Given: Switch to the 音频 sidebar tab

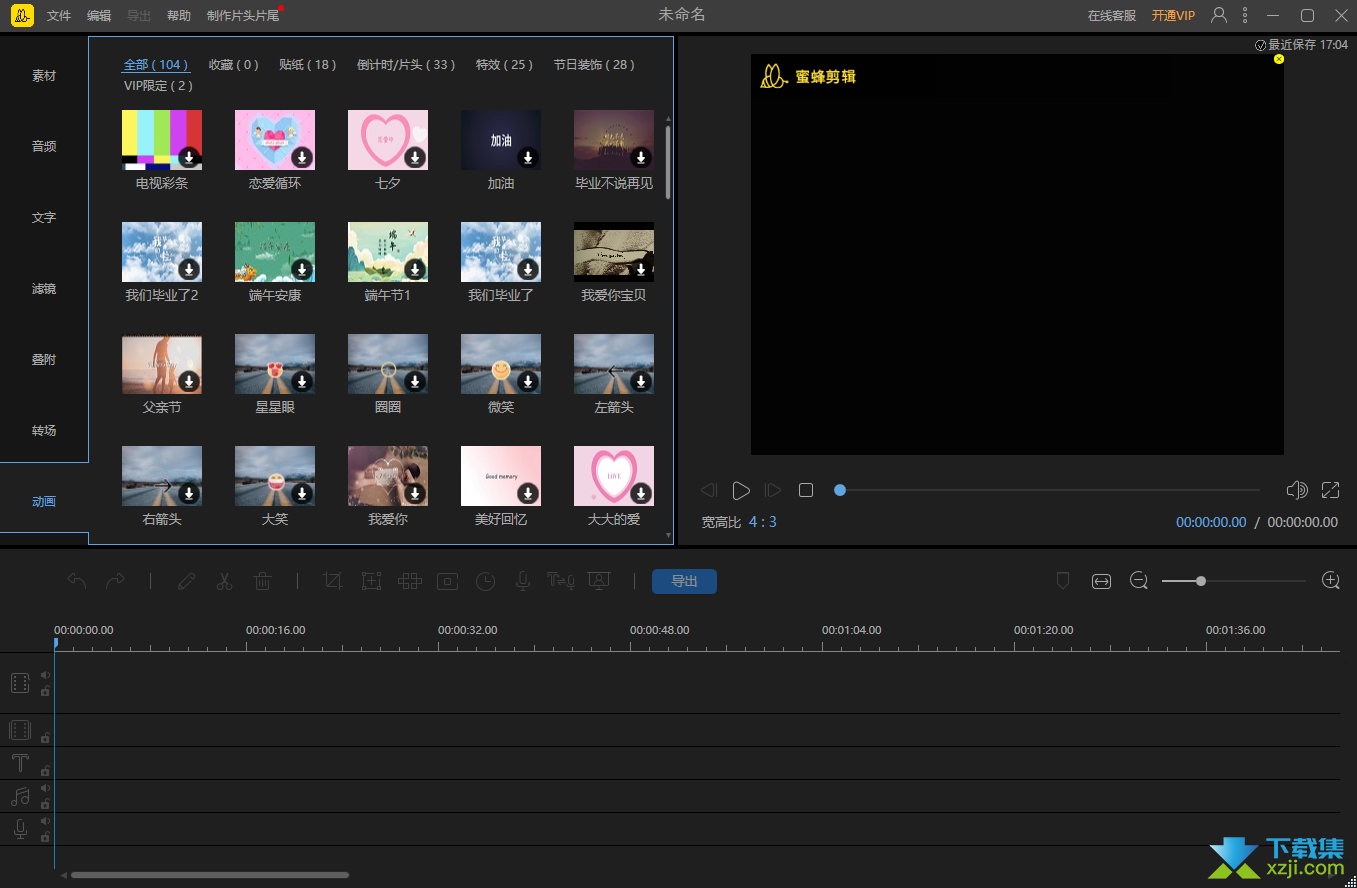Looking at the screenshot, I should pos(44,146).
